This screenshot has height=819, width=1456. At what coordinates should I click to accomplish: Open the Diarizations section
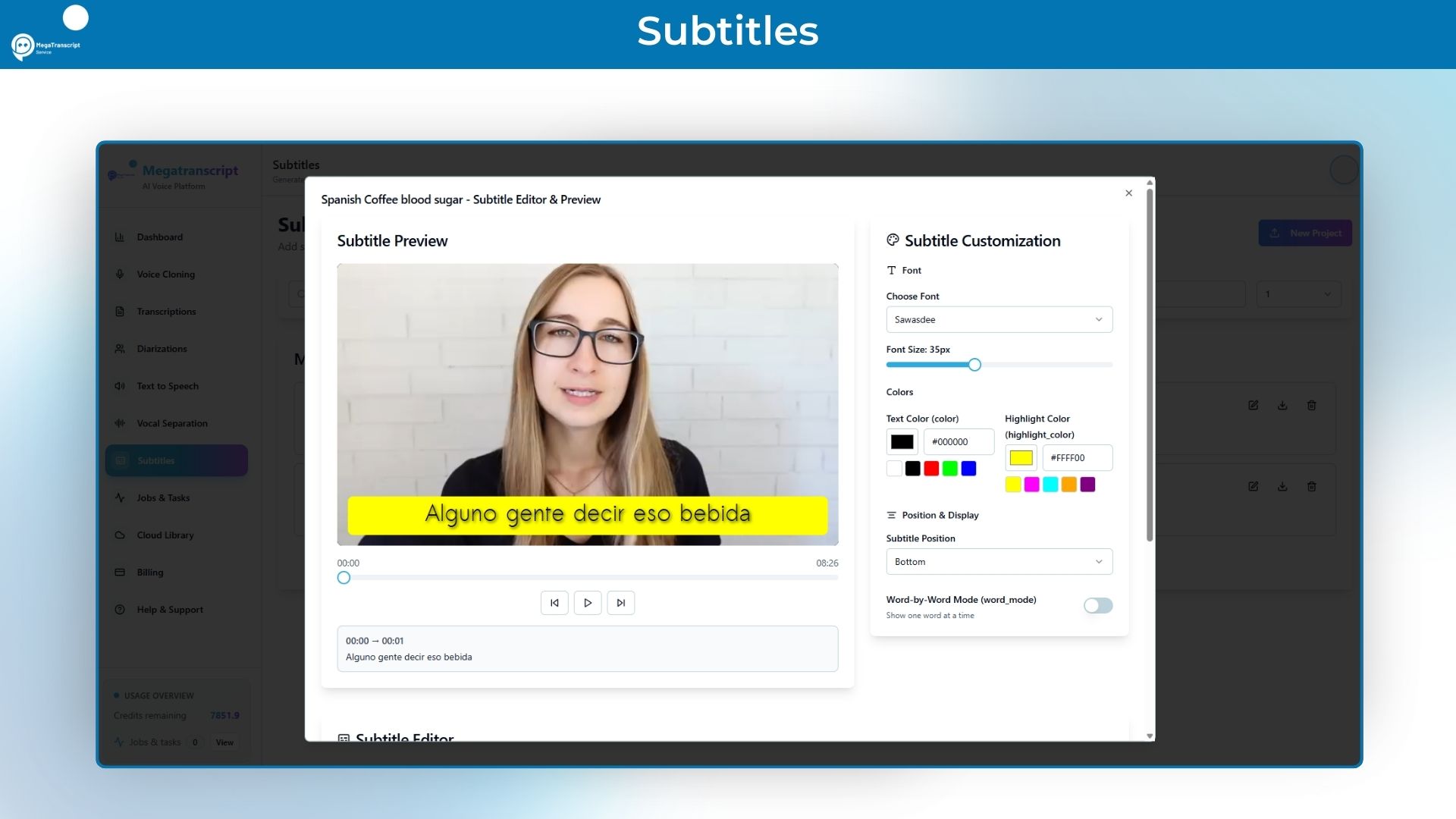(162, 348)
